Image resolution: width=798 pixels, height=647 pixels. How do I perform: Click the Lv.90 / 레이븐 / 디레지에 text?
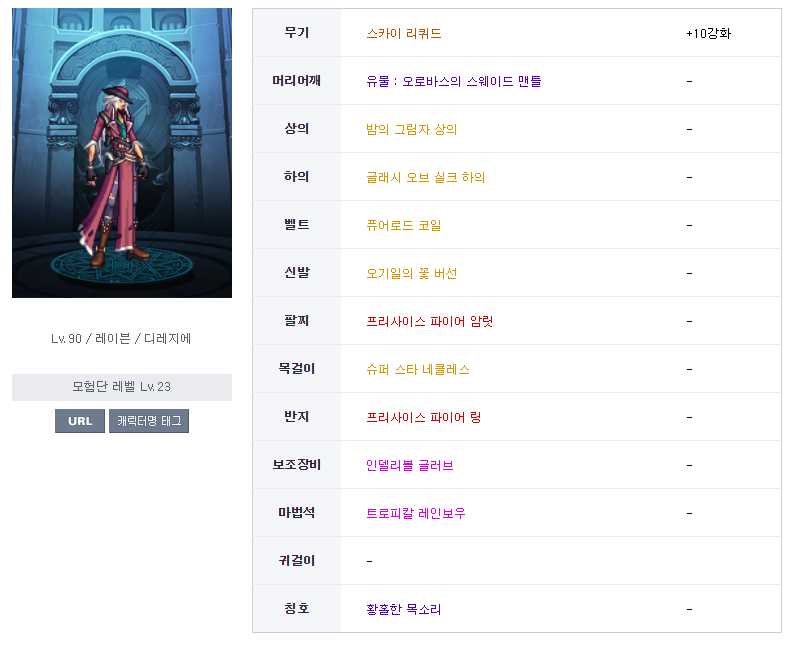[122, 338]
